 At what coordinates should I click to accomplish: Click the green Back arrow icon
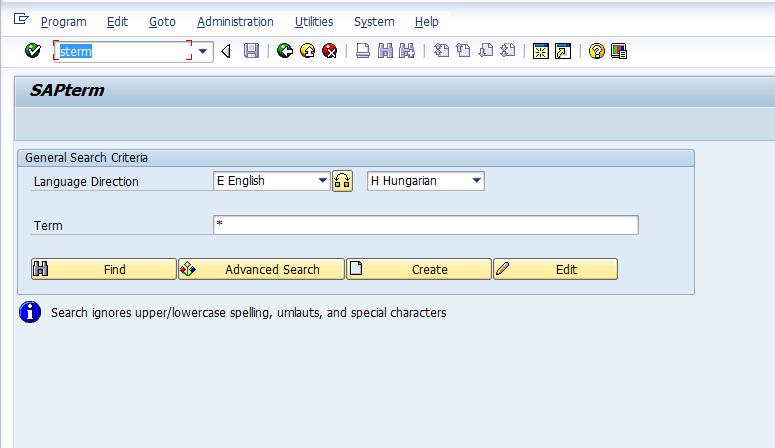tap(285, 51)
